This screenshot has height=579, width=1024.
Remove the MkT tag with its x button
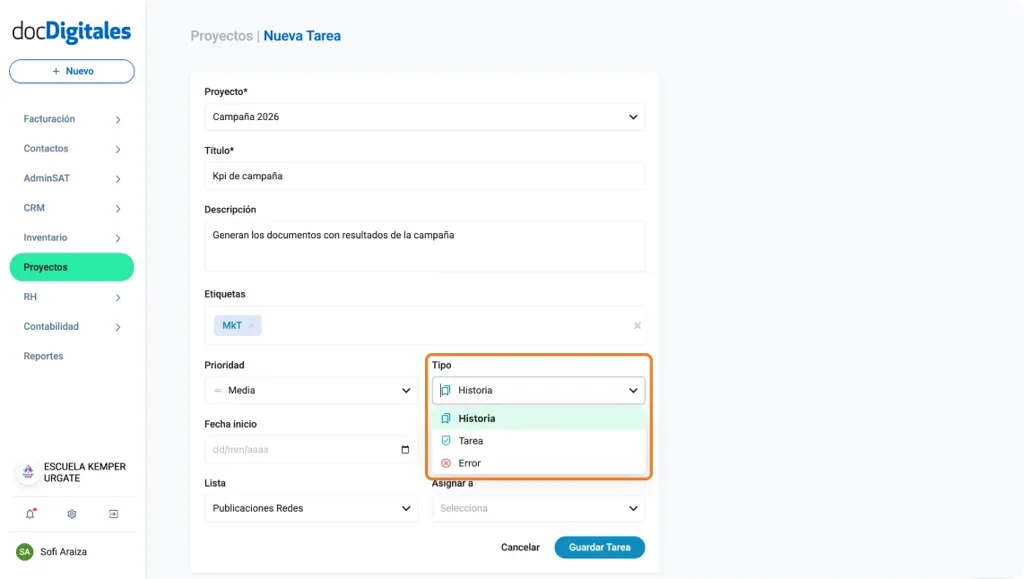(x=251, y=325)
